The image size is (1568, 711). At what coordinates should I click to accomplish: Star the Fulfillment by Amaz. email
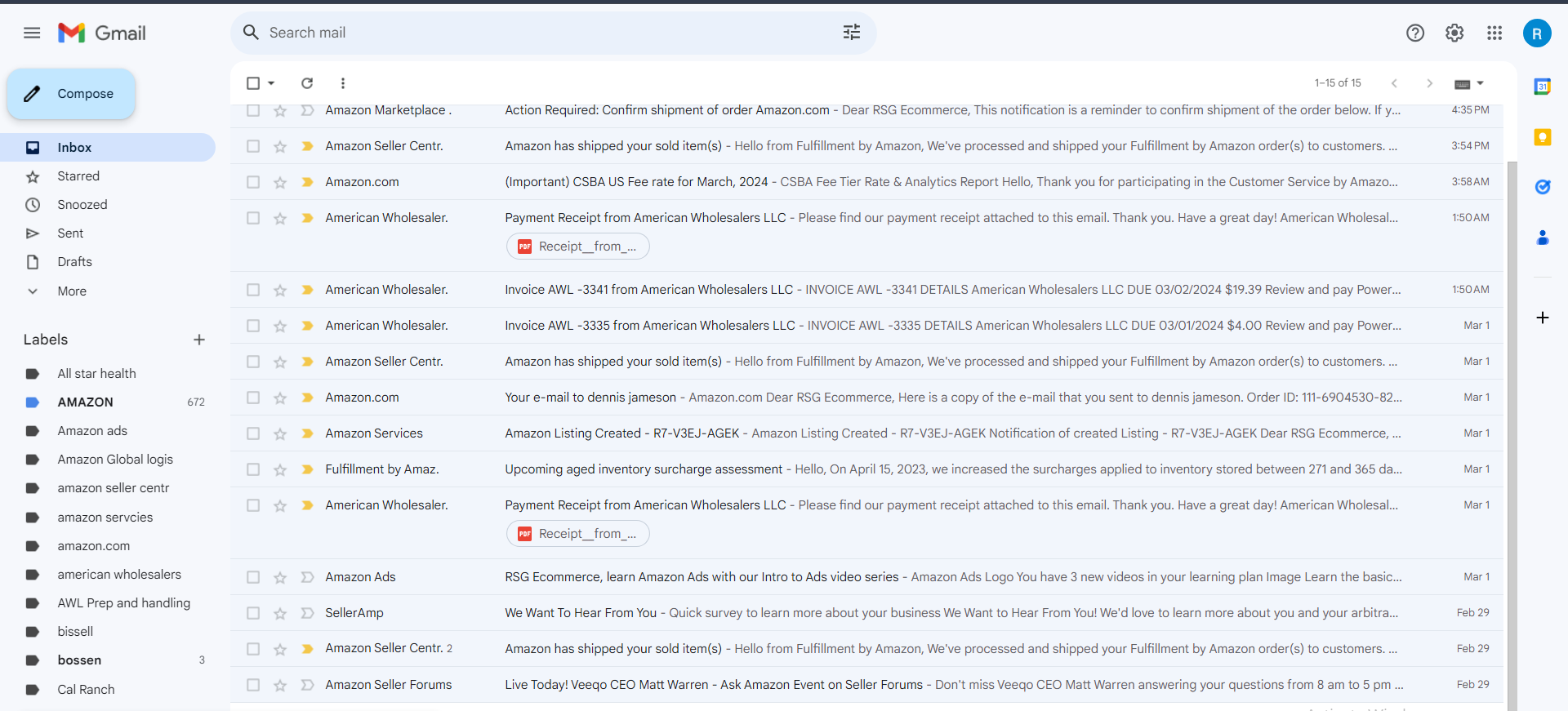(x=280, y=469)
